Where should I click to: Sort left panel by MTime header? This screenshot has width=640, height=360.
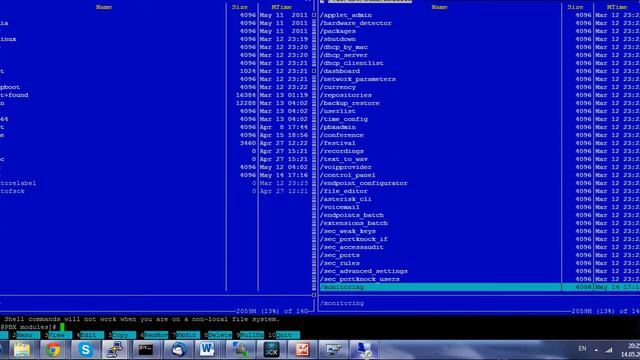click(282, 7)
